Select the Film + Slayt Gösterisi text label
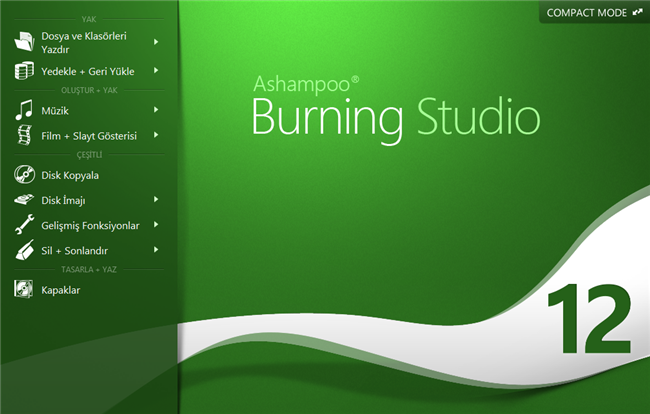This screenshot has width=650, height=414. point(89,135)
